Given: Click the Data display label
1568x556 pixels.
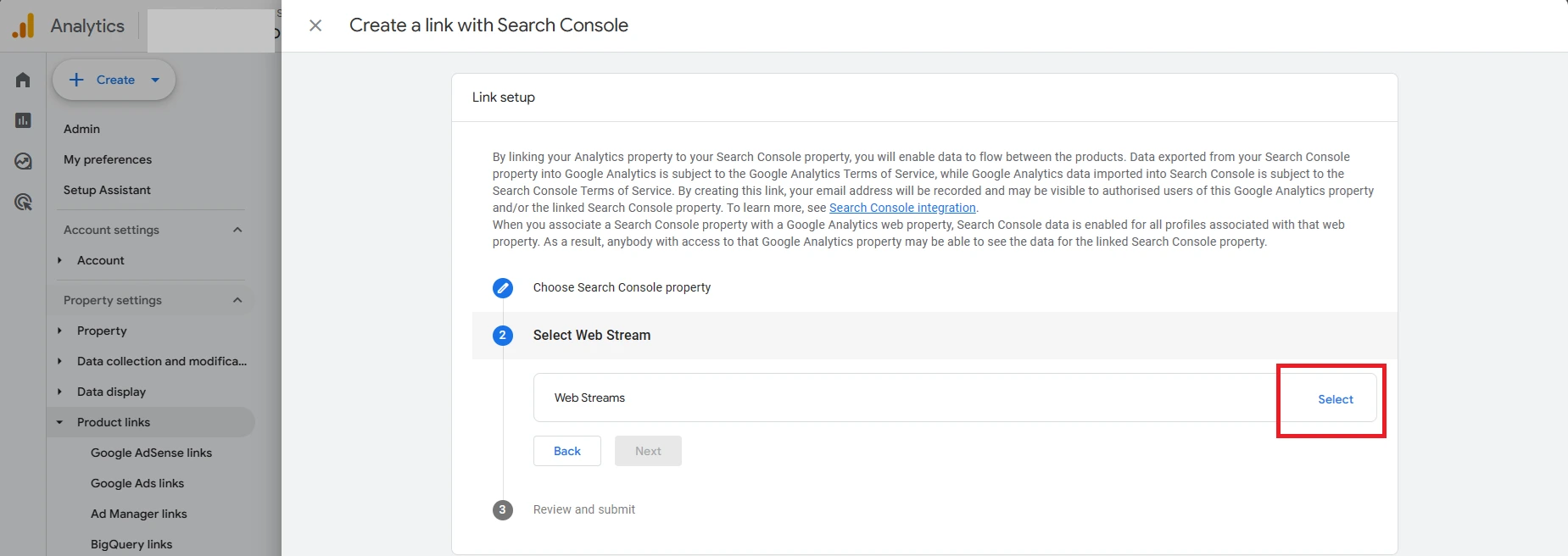Looking at the screenshot, I should click(111, 392).
